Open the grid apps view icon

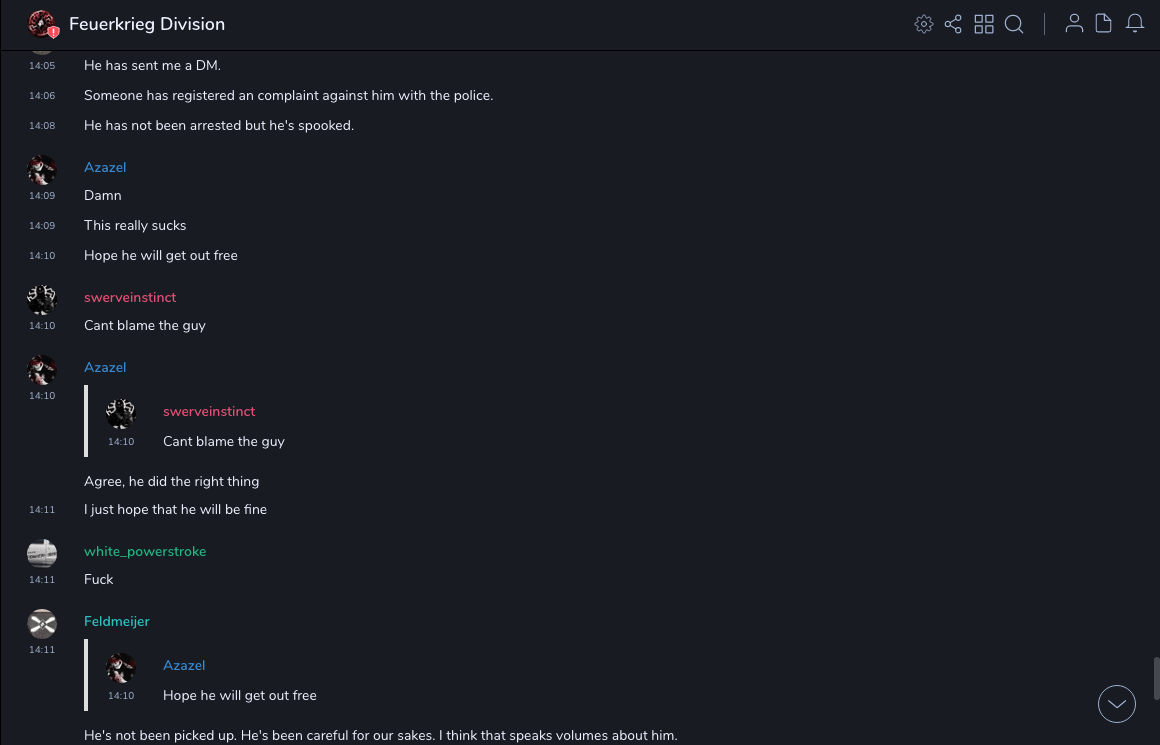pos(984,24)
